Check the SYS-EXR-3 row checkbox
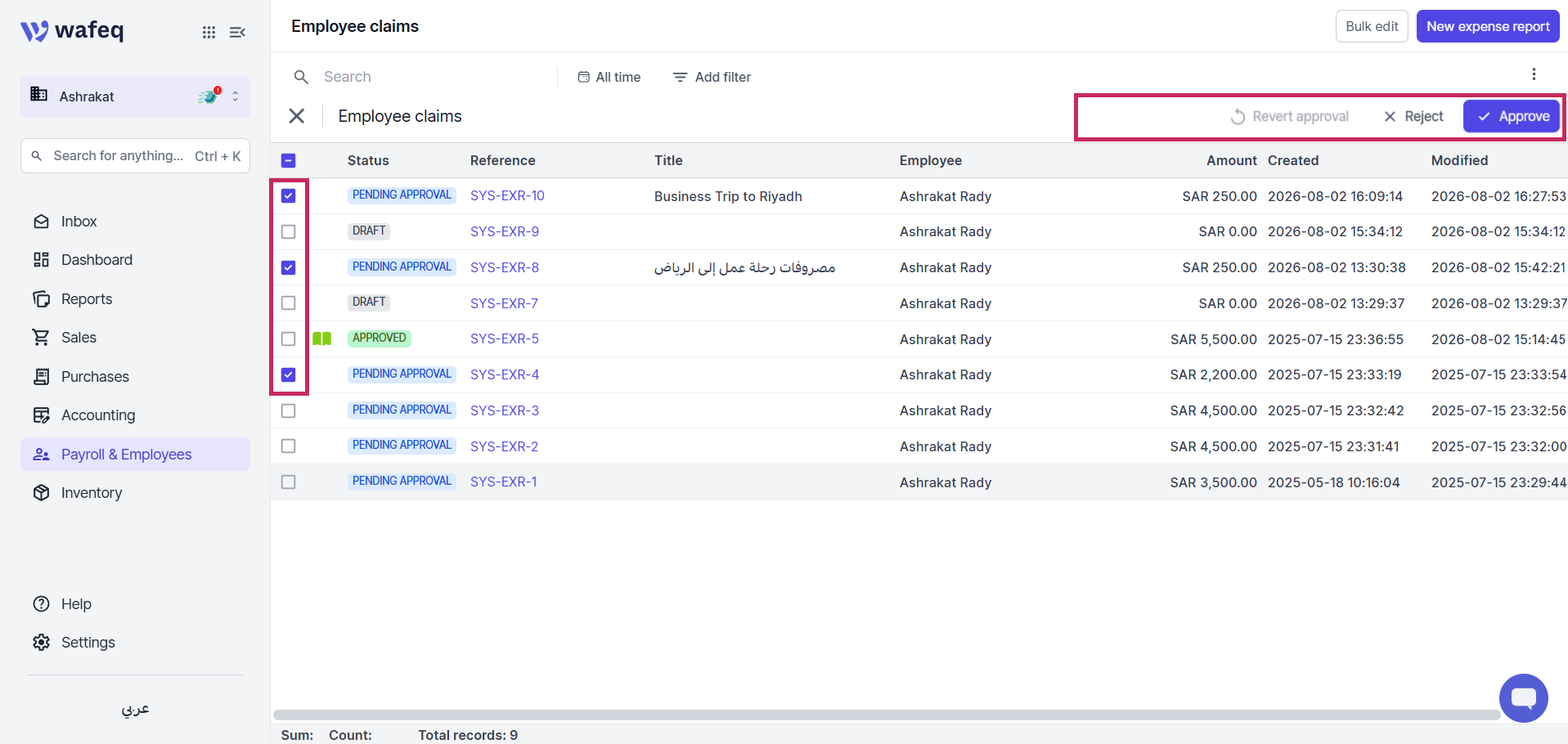Image resolution: width=1568 pixels, height=744 pixels. coord(289,410)
